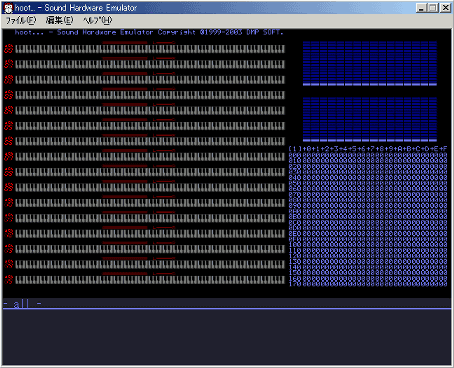The height and width of the screenshot is (368, 454).
Task: Open the ヘルプ(H) menu
Action: 97,21
